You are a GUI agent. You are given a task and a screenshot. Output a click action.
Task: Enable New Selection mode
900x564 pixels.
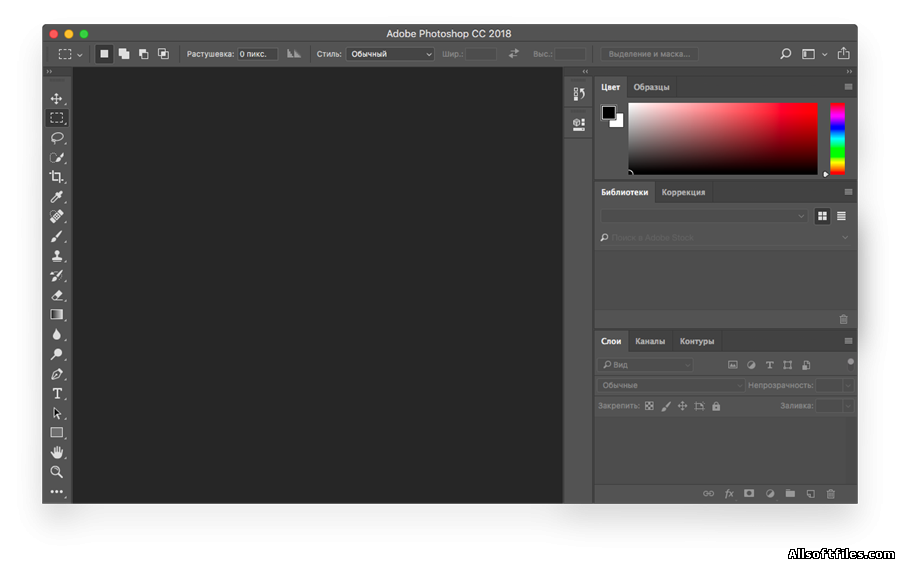104,54
